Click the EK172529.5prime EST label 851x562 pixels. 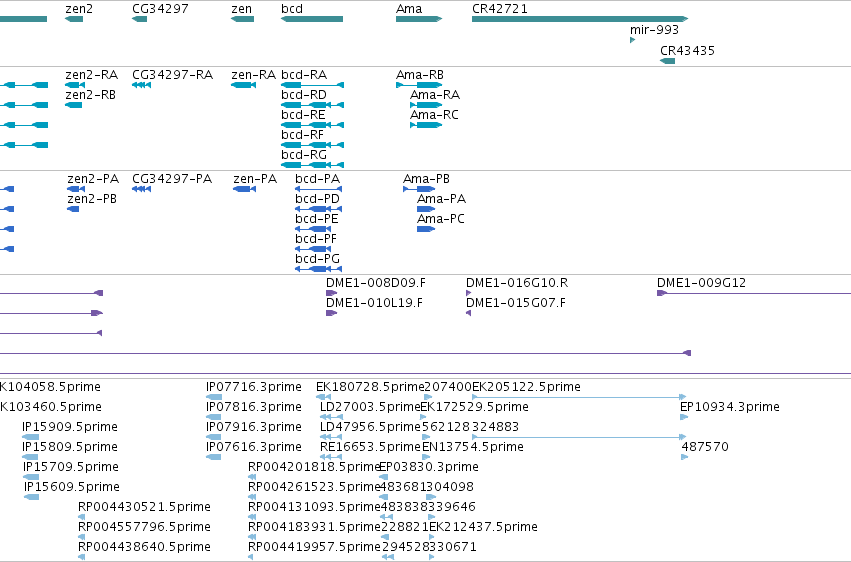pyautogui.click(x=474, y=407)
